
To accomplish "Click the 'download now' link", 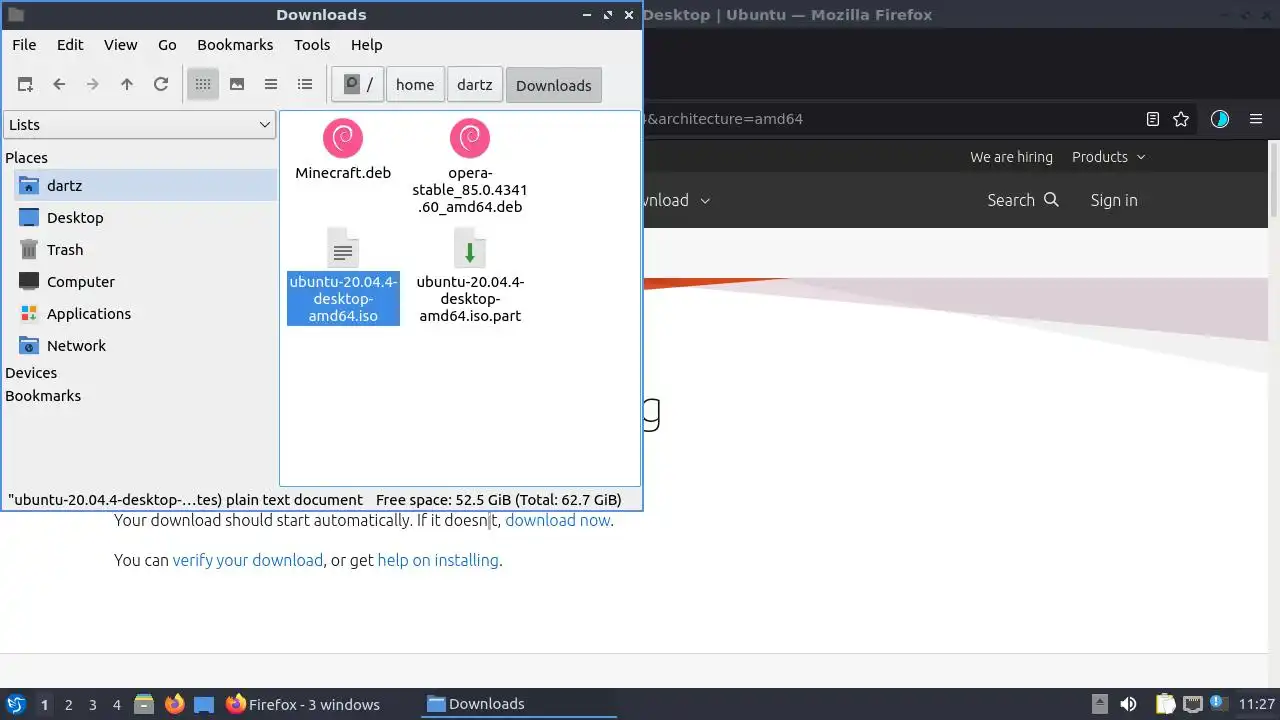I will pos(558,520).
